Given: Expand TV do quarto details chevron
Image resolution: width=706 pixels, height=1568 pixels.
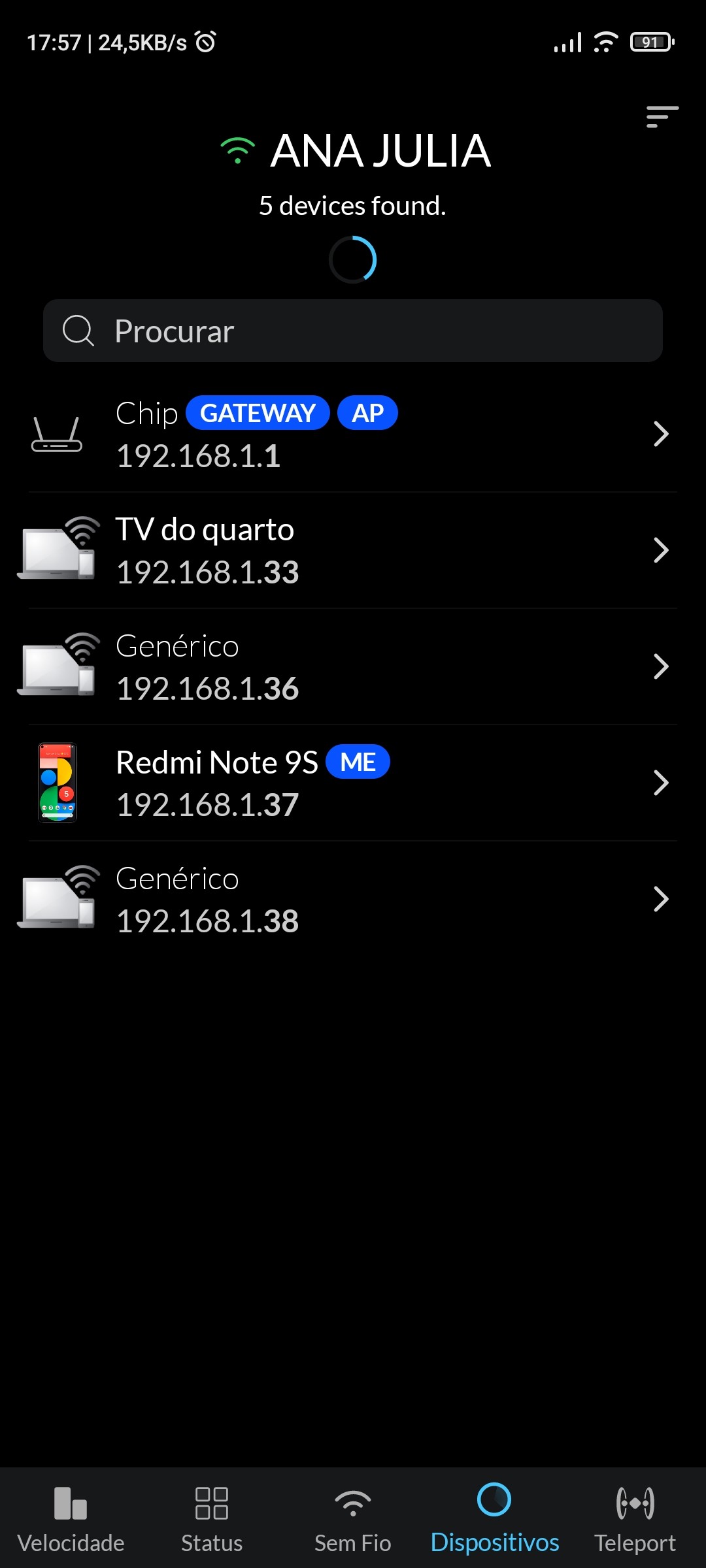Looking at the screenshot, I should point(660,550).
